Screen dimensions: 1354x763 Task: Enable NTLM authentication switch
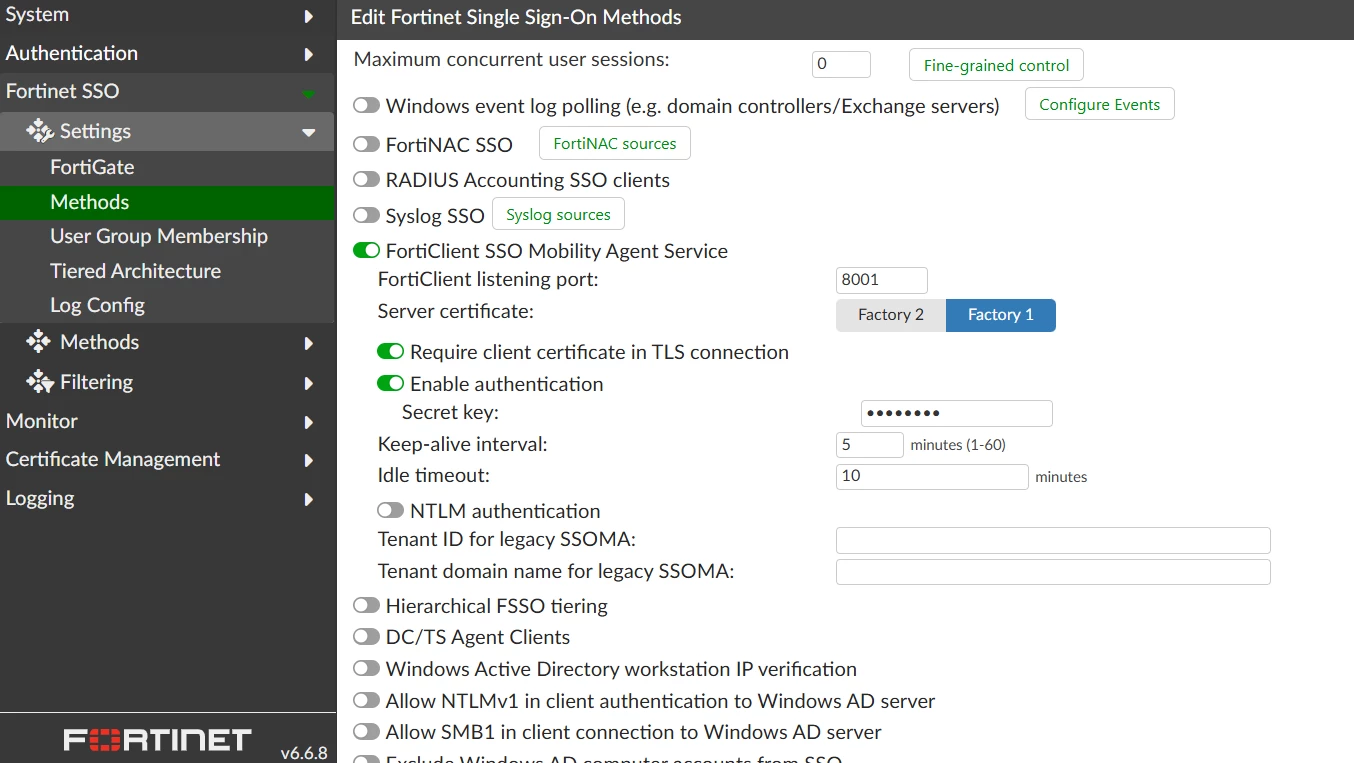pyautogui.click(x=390, y=511)
